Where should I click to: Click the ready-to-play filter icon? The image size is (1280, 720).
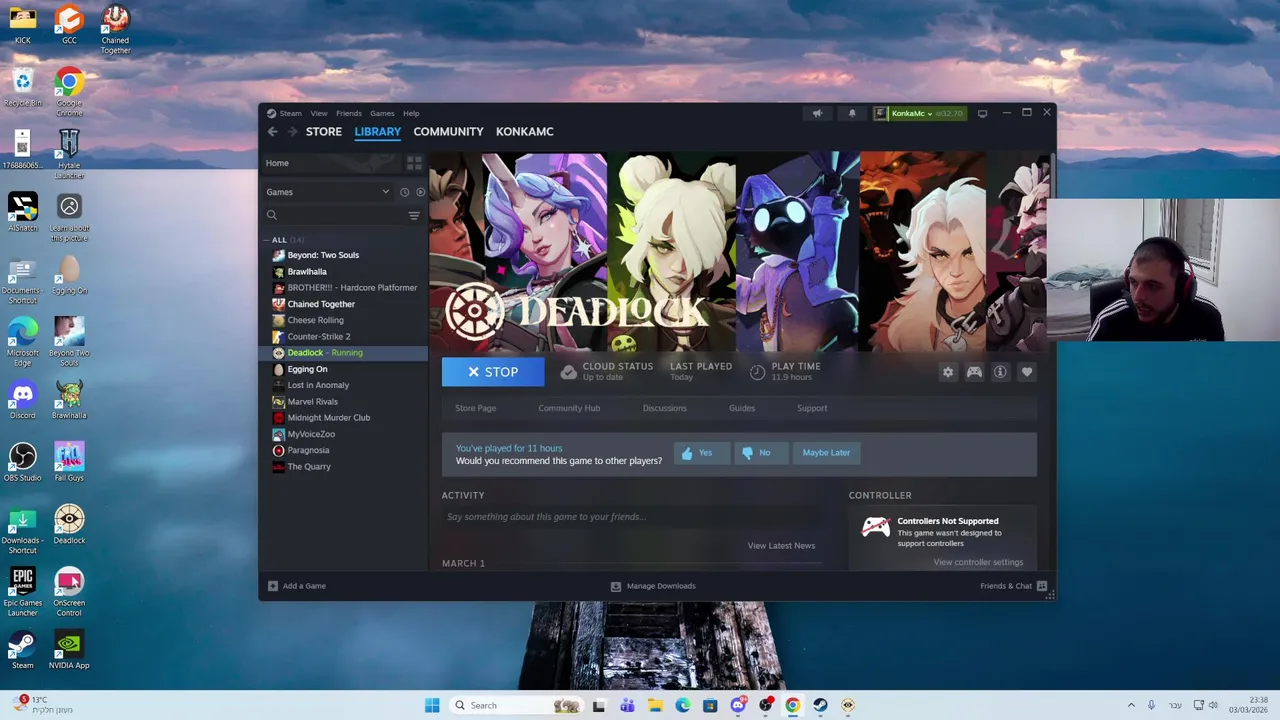click(x=420, y=192)
